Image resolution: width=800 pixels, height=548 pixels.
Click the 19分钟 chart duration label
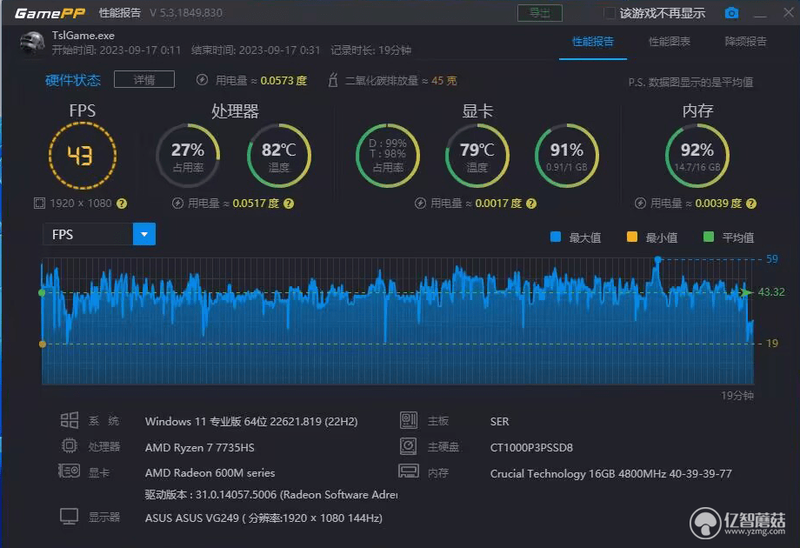(x=737, y=395)
